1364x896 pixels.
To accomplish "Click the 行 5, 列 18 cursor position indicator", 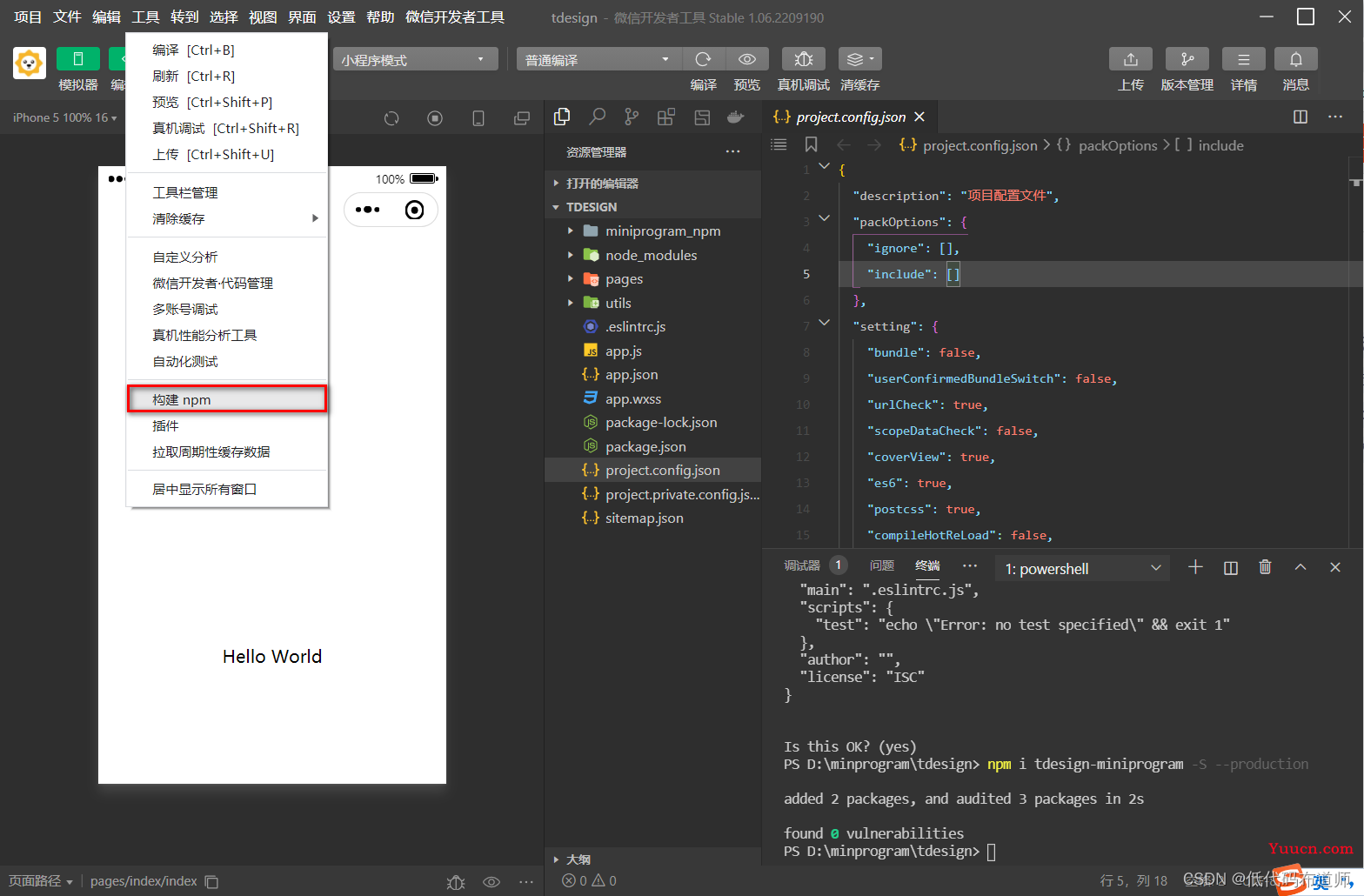I will click(1133, 881).
